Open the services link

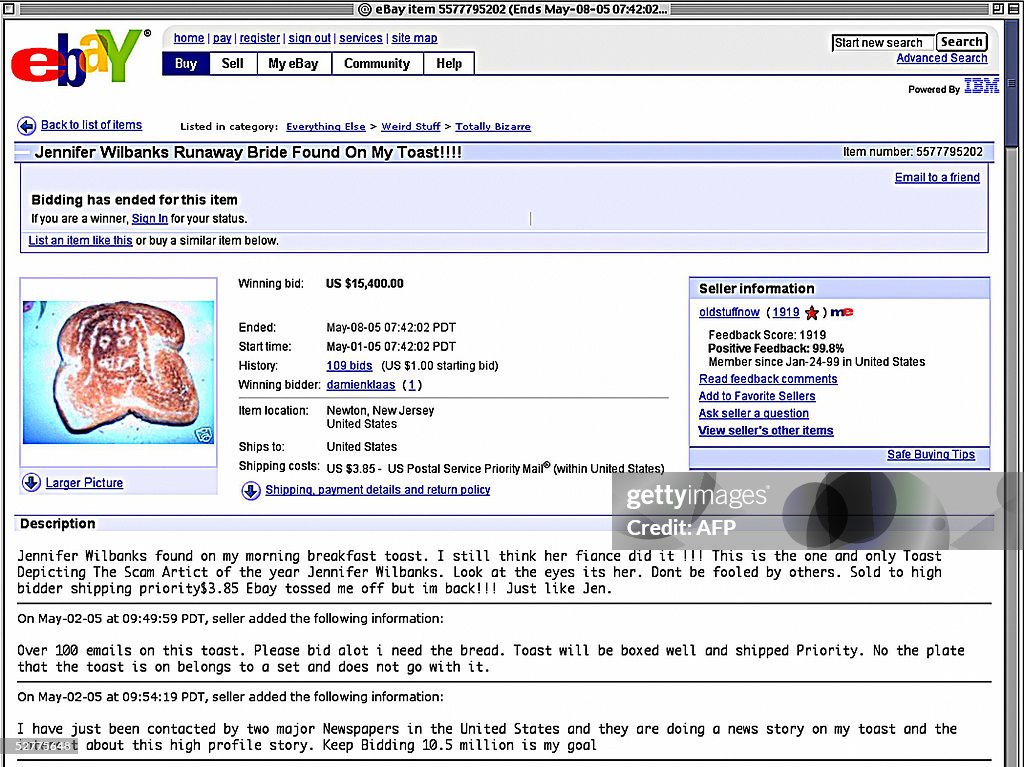point(360,38)
